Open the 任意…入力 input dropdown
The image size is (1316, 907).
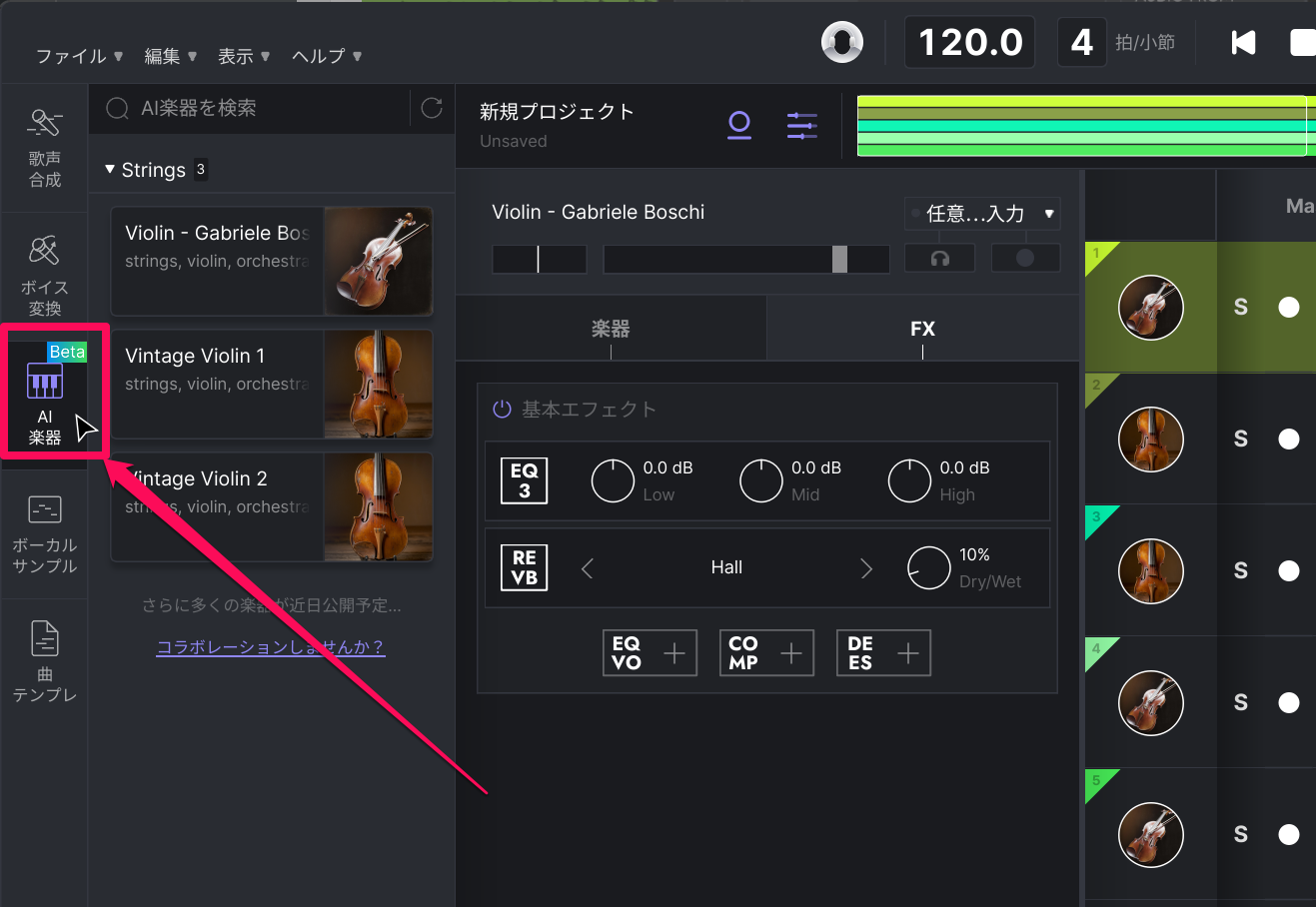(x=981, y=213)
